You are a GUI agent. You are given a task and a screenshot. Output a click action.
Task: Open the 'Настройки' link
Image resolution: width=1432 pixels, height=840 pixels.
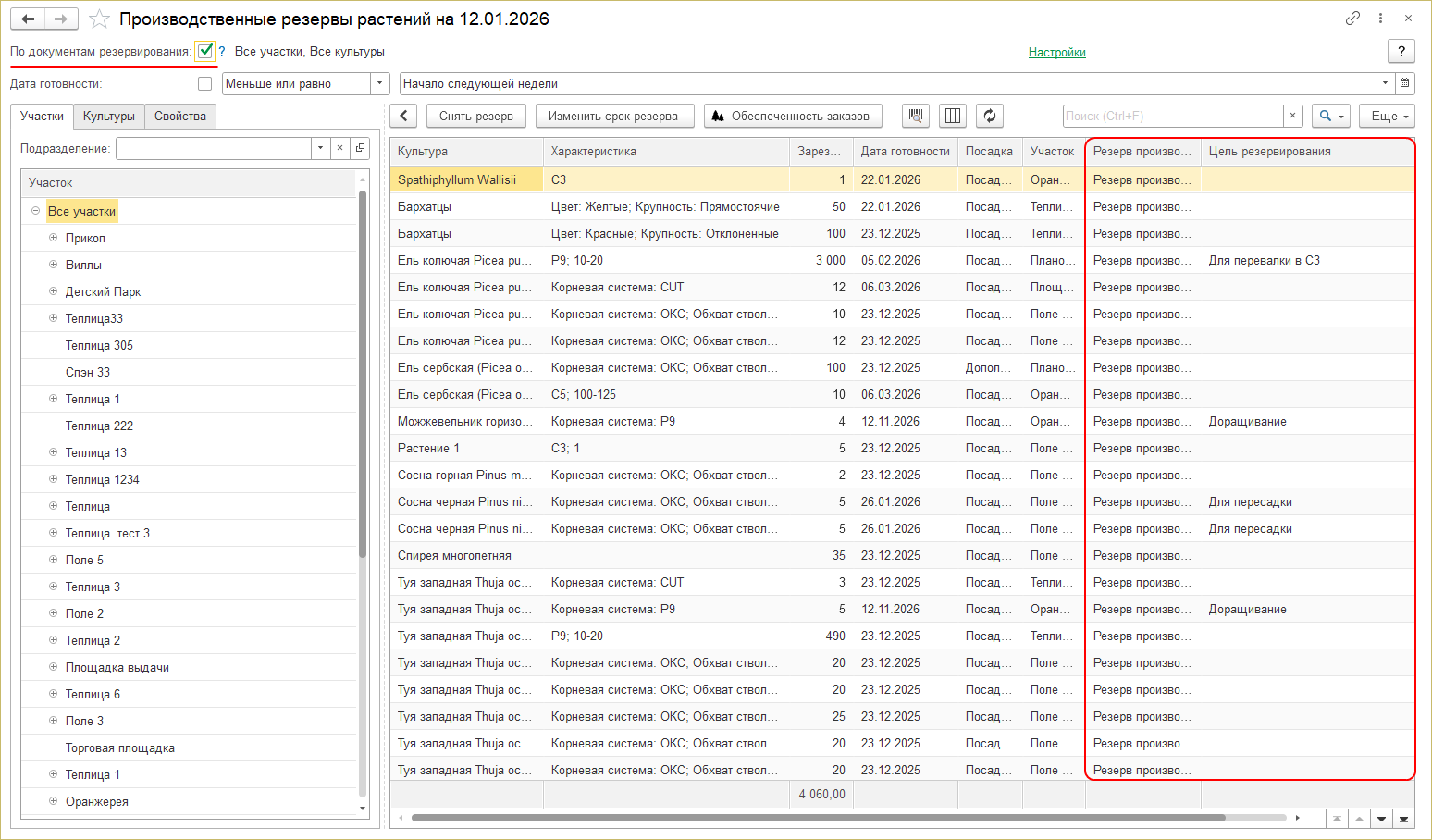tap(1056, 52)
